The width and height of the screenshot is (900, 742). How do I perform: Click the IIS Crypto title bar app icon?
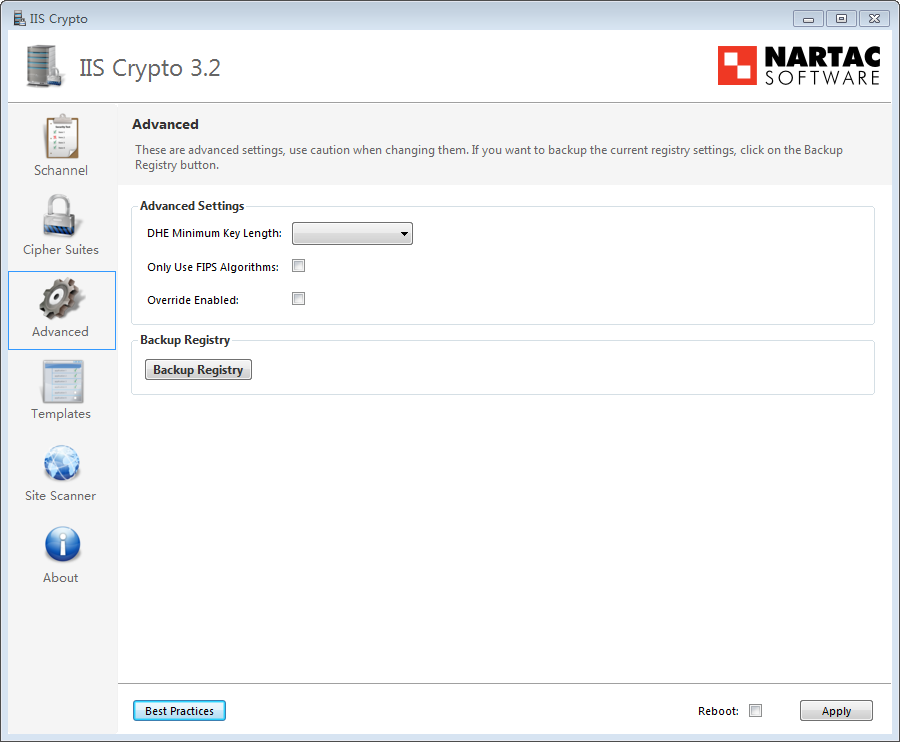[19, 18]
